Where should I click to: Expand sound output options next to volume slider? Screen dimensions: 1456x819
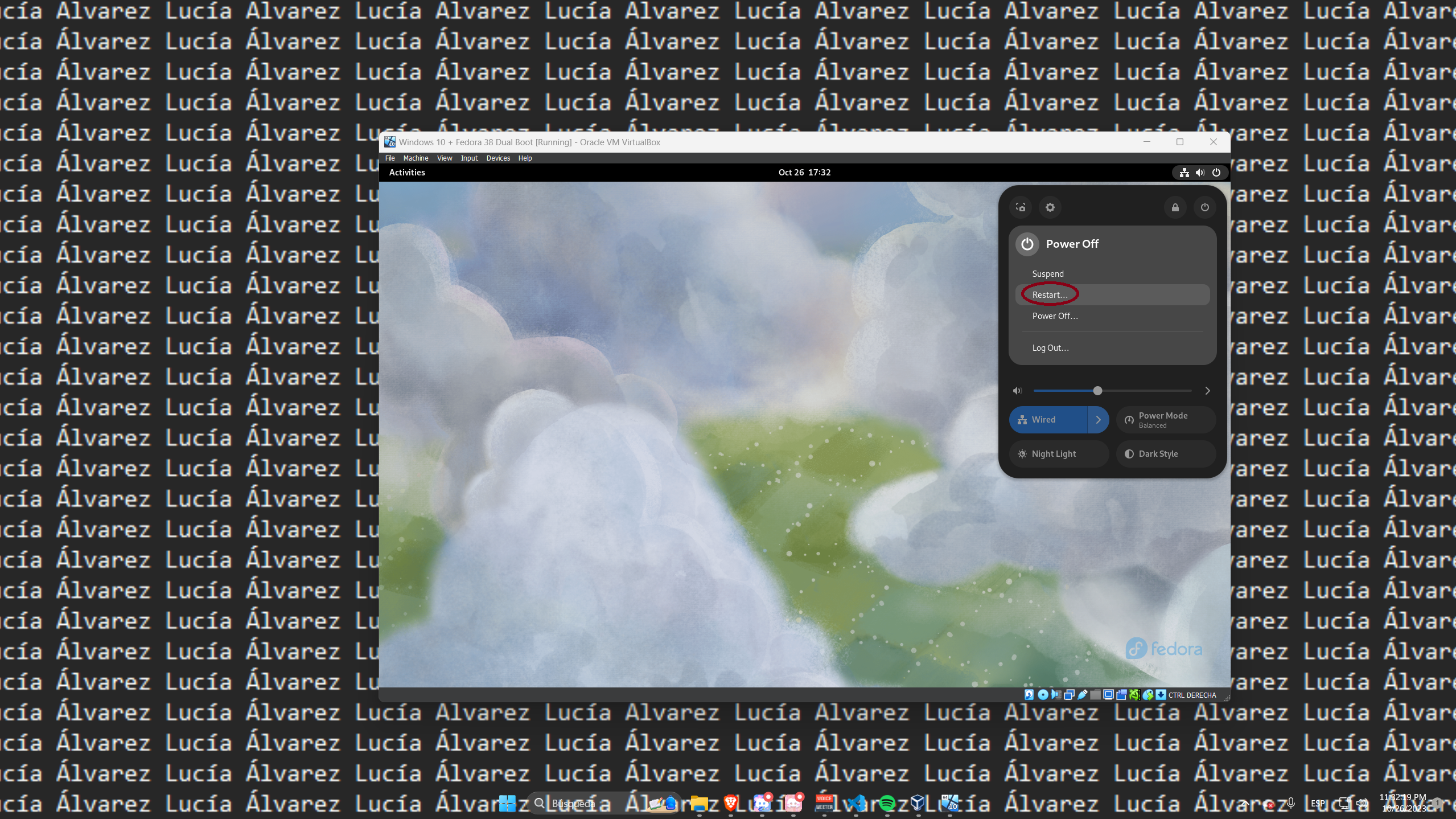(1207, 391)
